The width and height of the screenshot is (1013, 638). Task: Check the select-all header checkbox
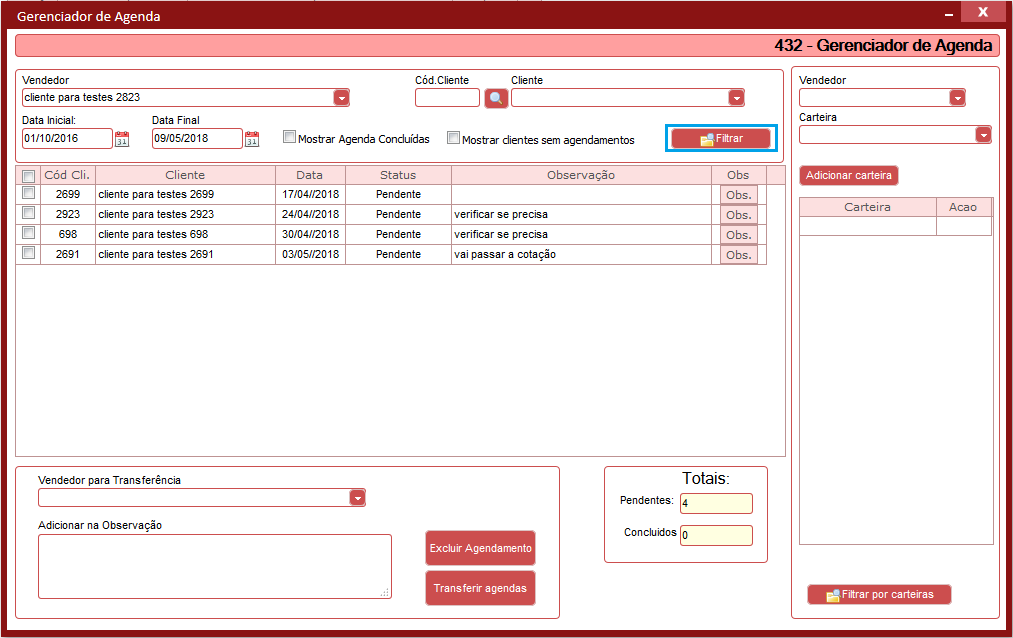tap(28, 176)
